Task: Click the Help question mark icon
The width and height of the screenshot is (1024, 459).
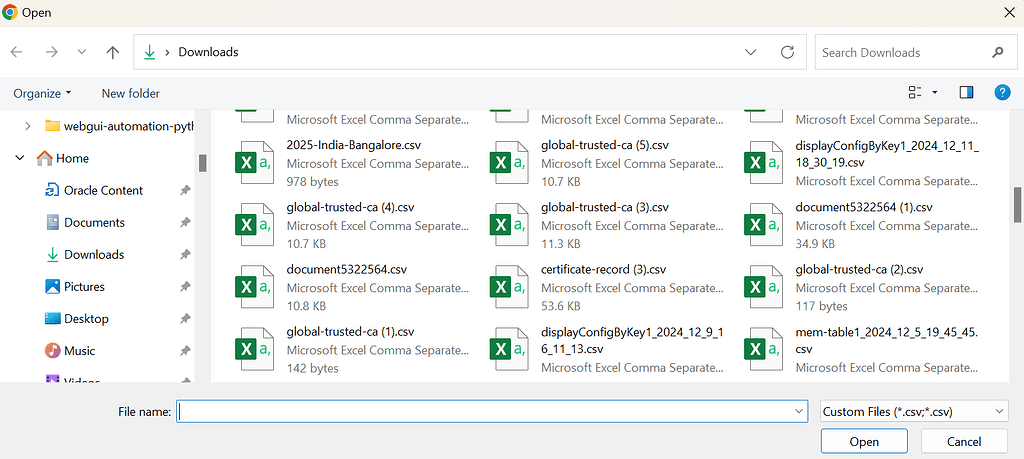Action: coord(1002,93)
